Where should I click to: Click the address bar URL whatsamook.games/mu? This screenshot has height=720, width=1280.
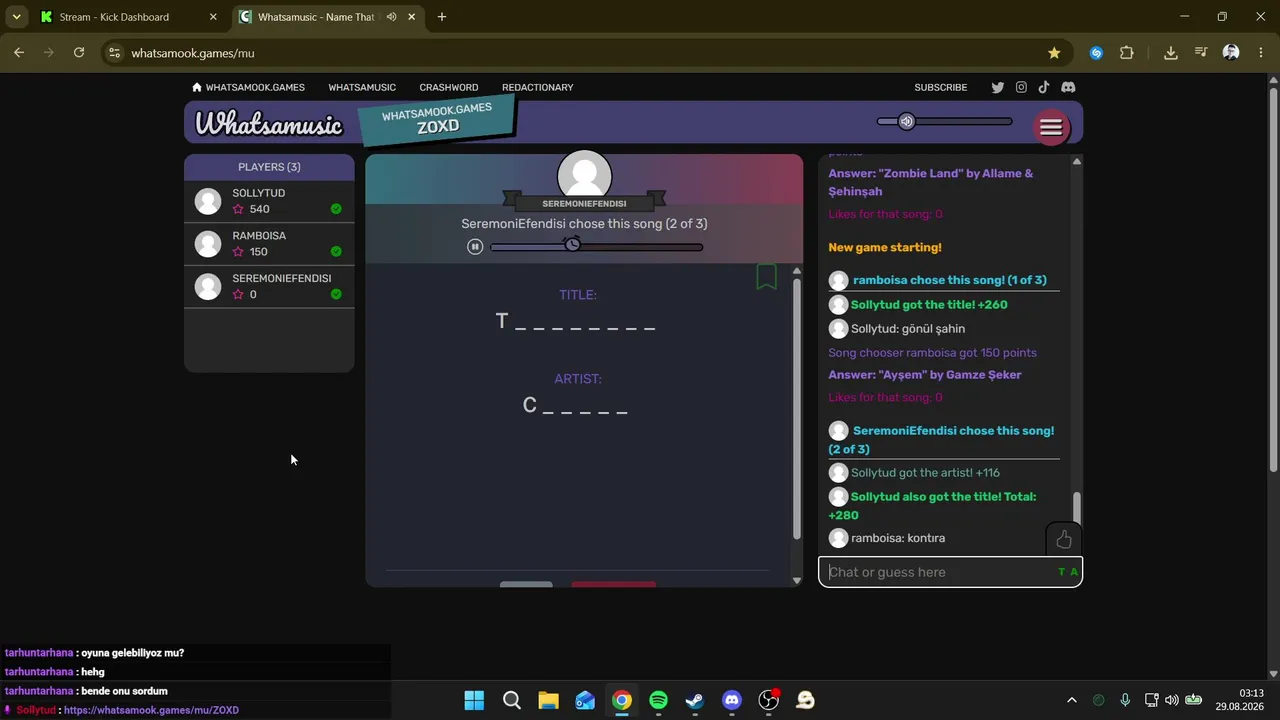193,53
